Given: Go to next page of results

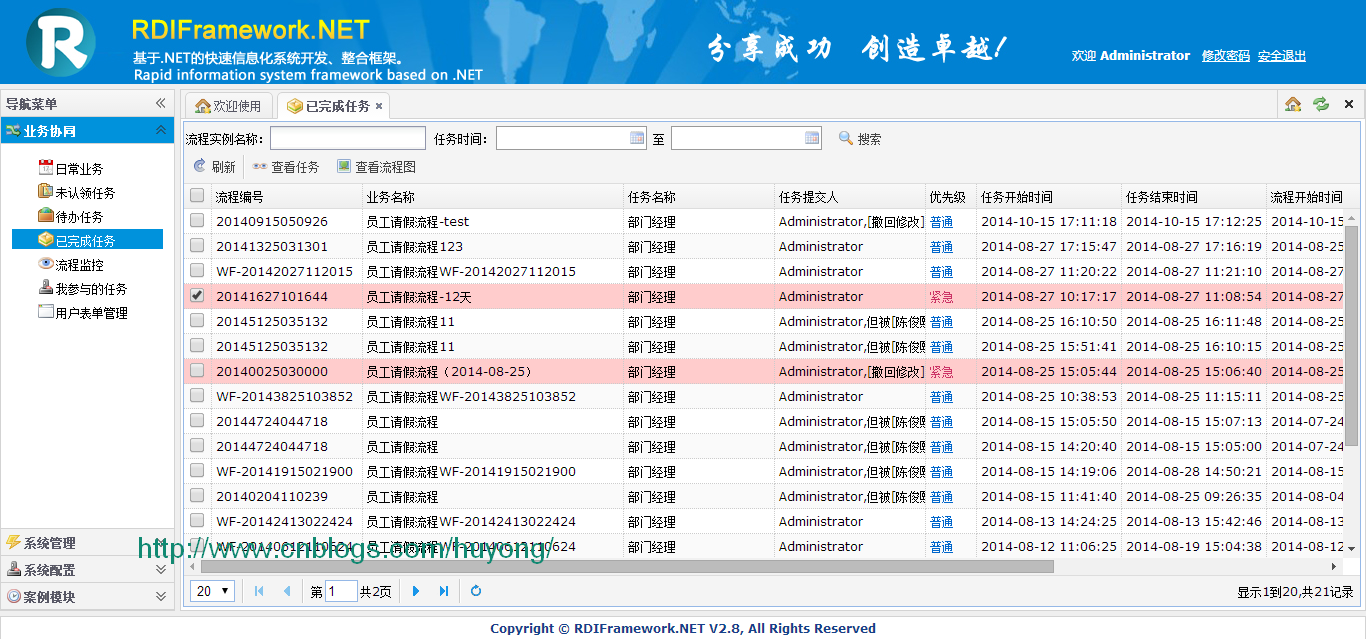Looking at the screenshot, I should (416, 591).
